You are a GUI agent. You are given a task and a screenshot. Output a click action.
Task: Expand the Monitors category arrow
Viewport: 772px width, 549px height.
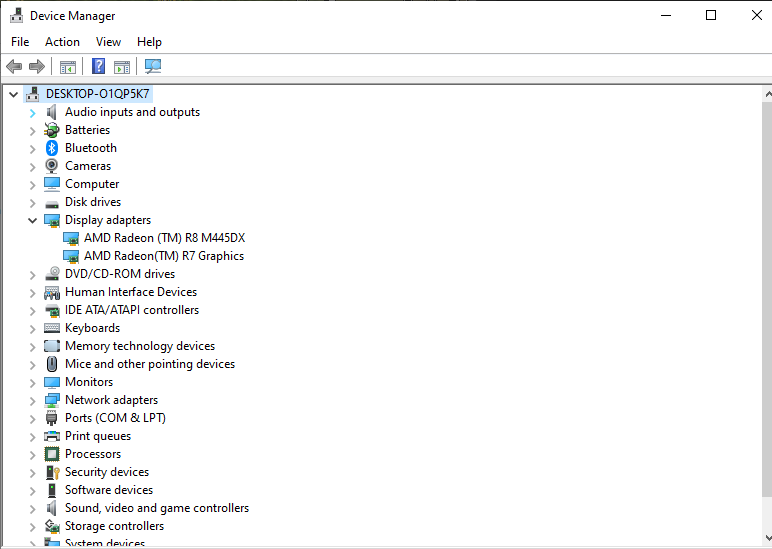(x=32, y=383)
